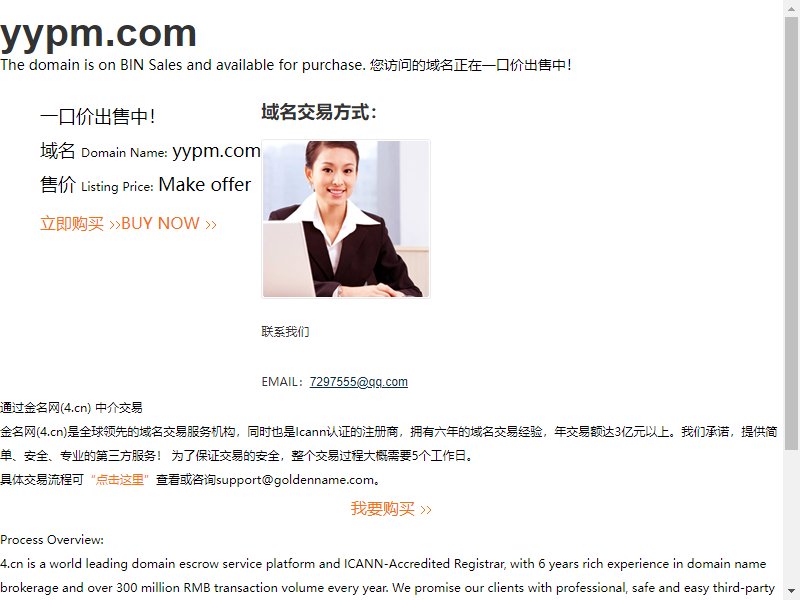Click the empty scrollbar track below the thumb
Viewport: 800px width, 600px height.
[791, 516]
